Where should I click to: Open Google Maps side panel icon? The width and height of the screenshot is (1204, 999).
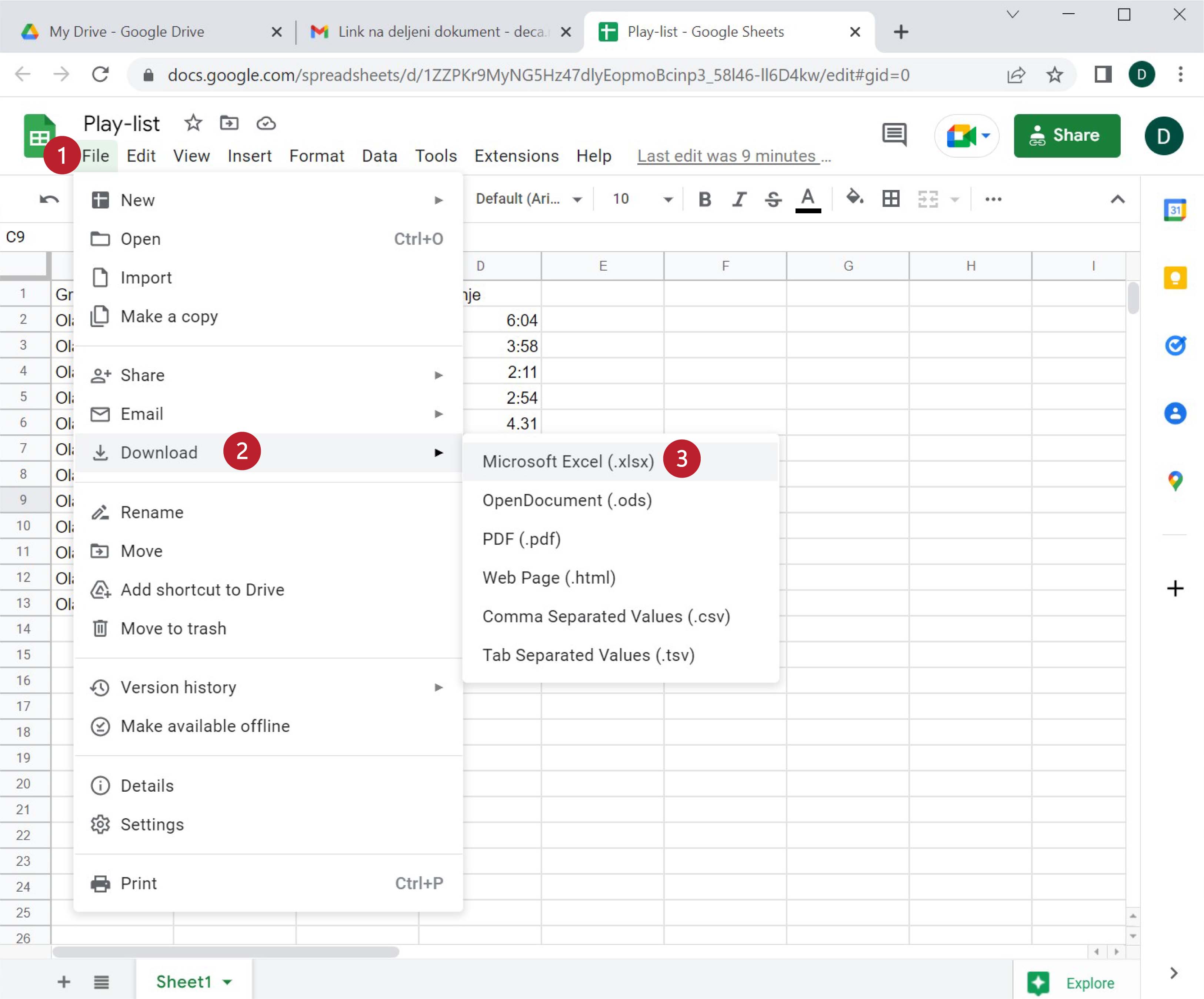1175,480
